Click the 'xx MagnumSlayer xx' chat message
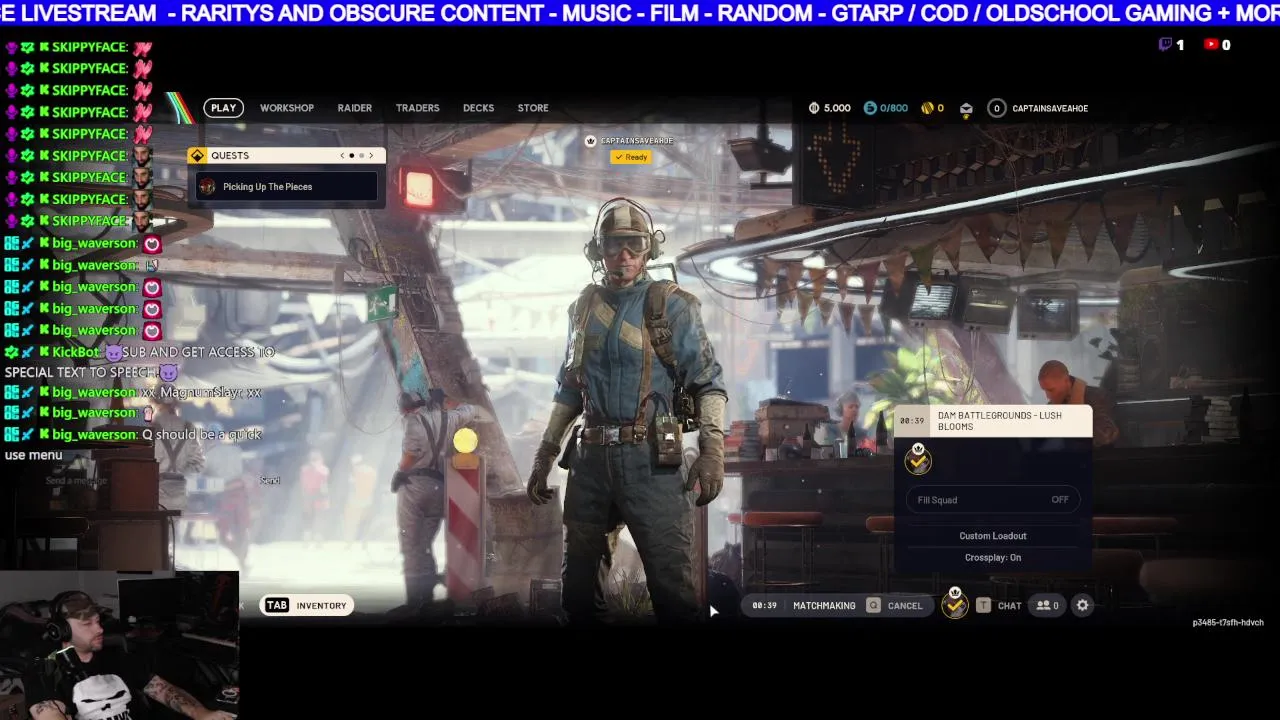This screenshot has height=720, width=1280. 201,393
